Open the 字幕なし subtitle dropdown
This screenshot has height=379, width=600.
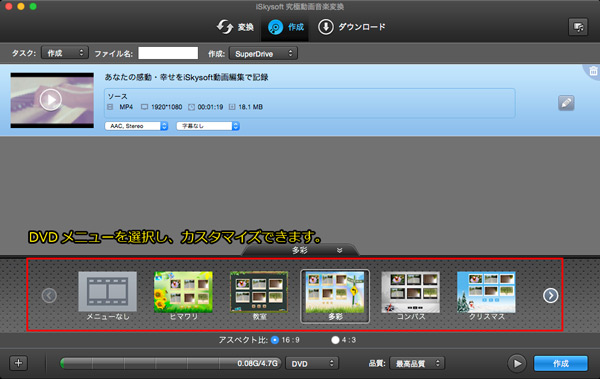point(208,126)
